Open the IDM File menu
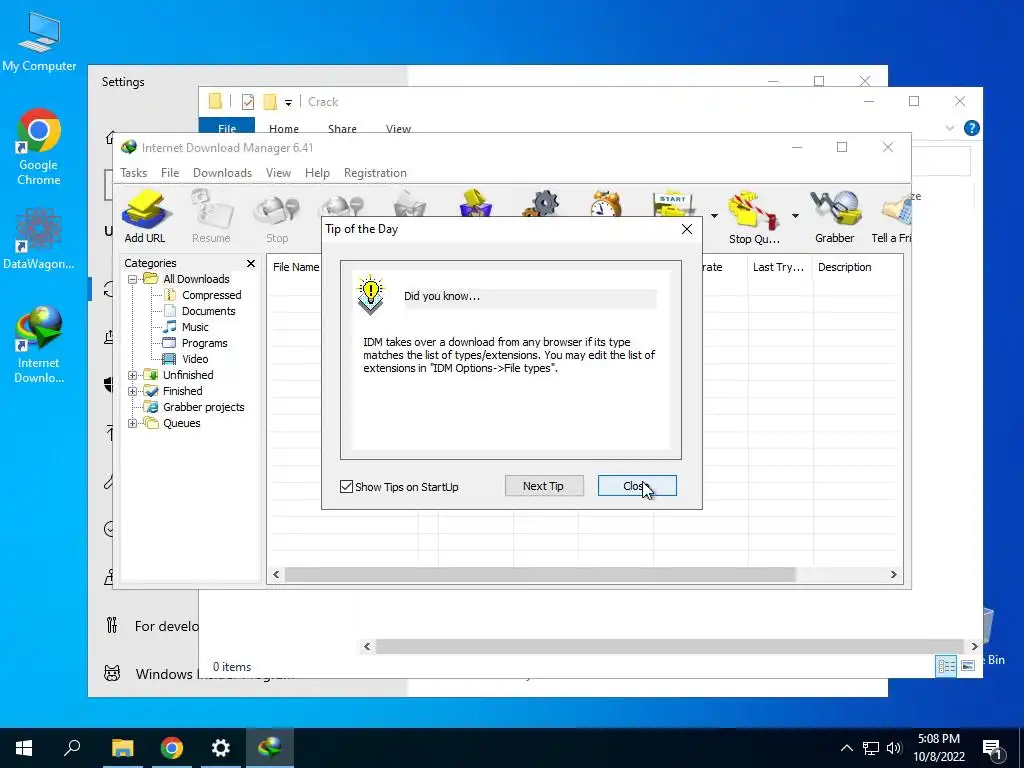Viewport: 1024px width, 768px height. [x=170, y=173]
